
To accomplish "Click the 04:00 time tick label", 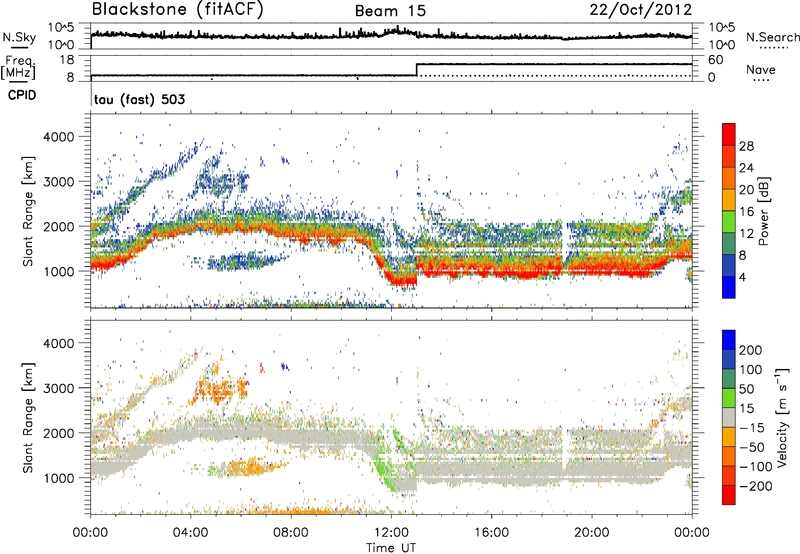I will click(x=190, y=533).
